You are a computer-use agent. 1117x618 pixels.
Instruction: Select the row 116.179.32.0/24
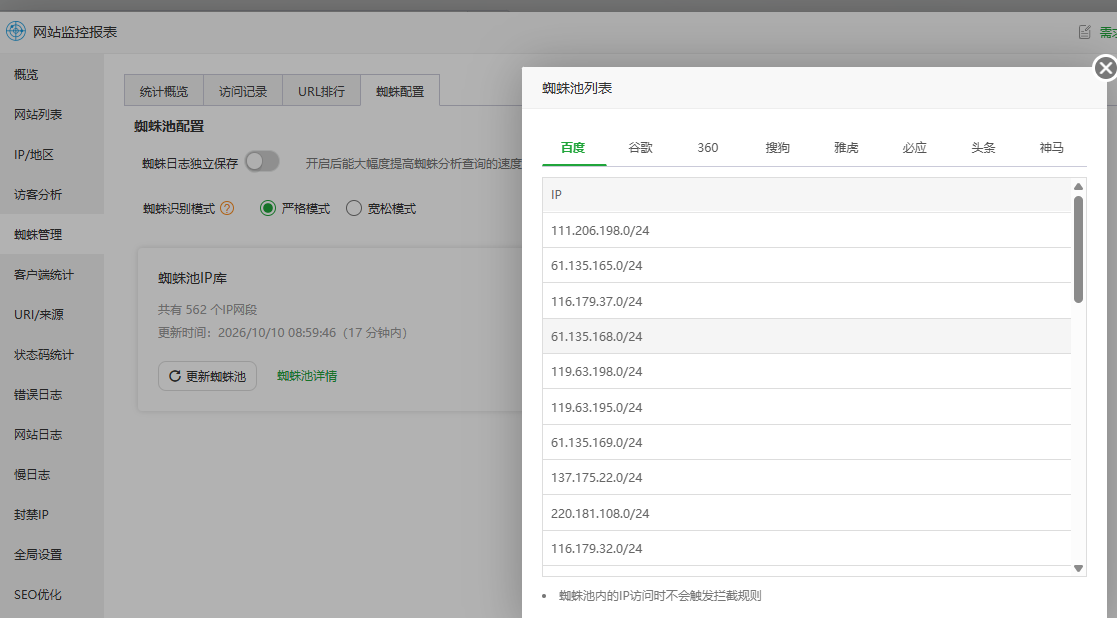click(x=807, y=548)
